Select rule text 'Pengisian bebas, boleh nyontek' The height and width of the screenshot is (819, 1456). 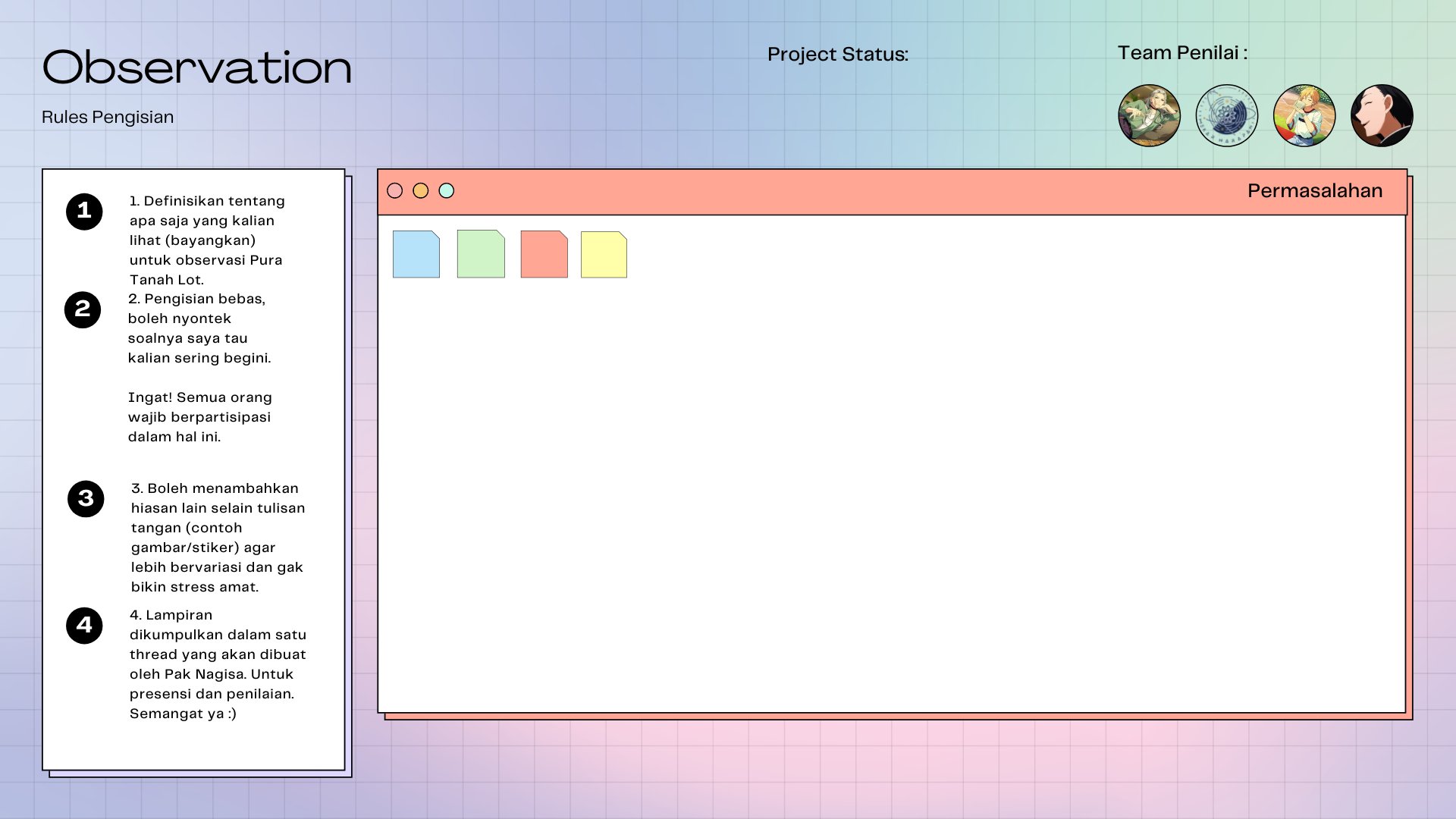click(x=199, y=328)
